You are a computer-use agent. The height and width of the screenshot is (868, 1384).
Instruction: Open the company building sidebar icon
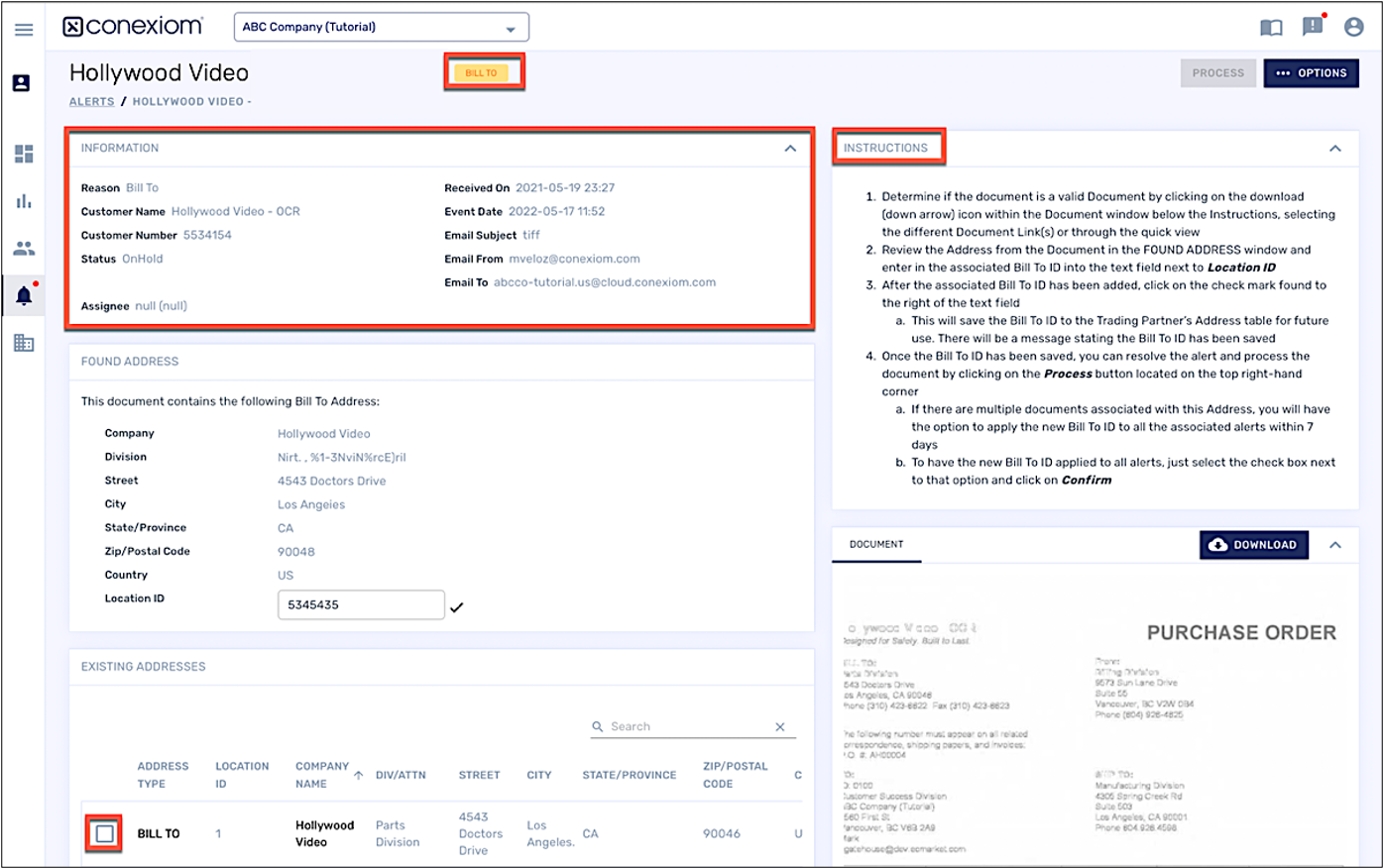click(x=24, y=343)
